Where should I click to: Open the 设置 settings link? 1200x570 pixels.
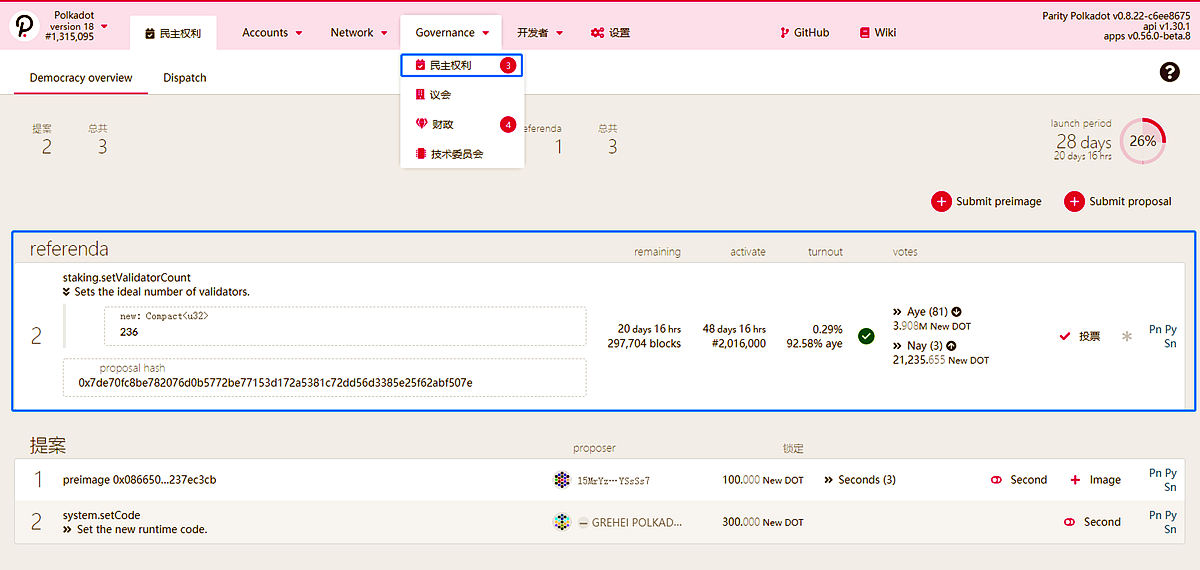coord(610,33)
